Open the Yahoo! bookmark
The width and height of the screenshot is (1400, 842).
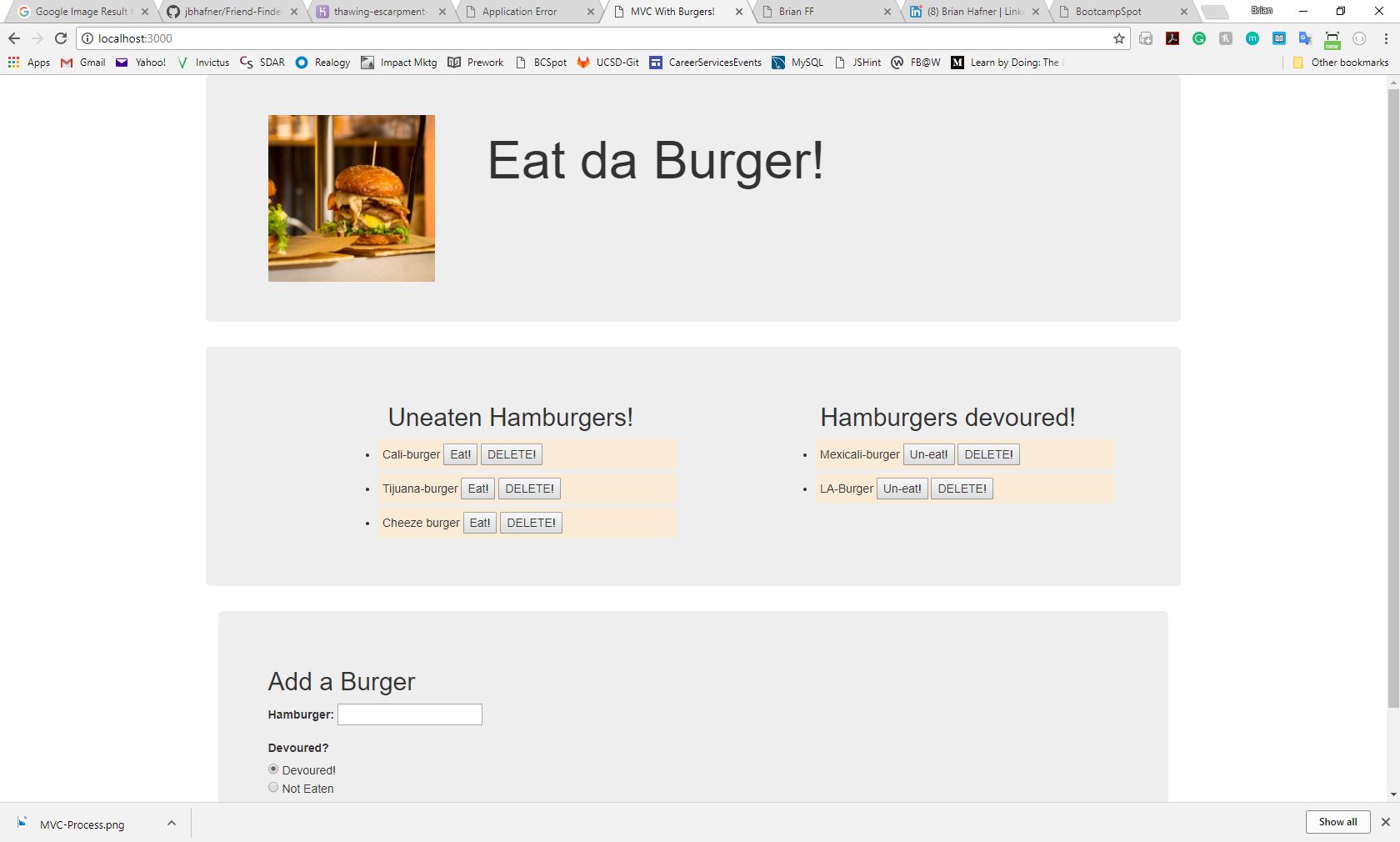click(x=141, y=63)
